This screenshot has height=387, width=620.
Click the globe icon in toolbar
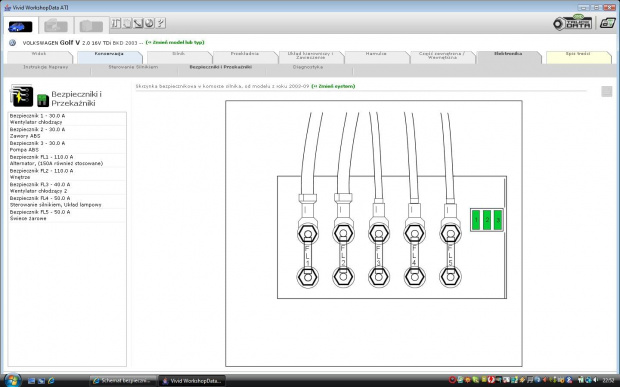coord(149,23)
